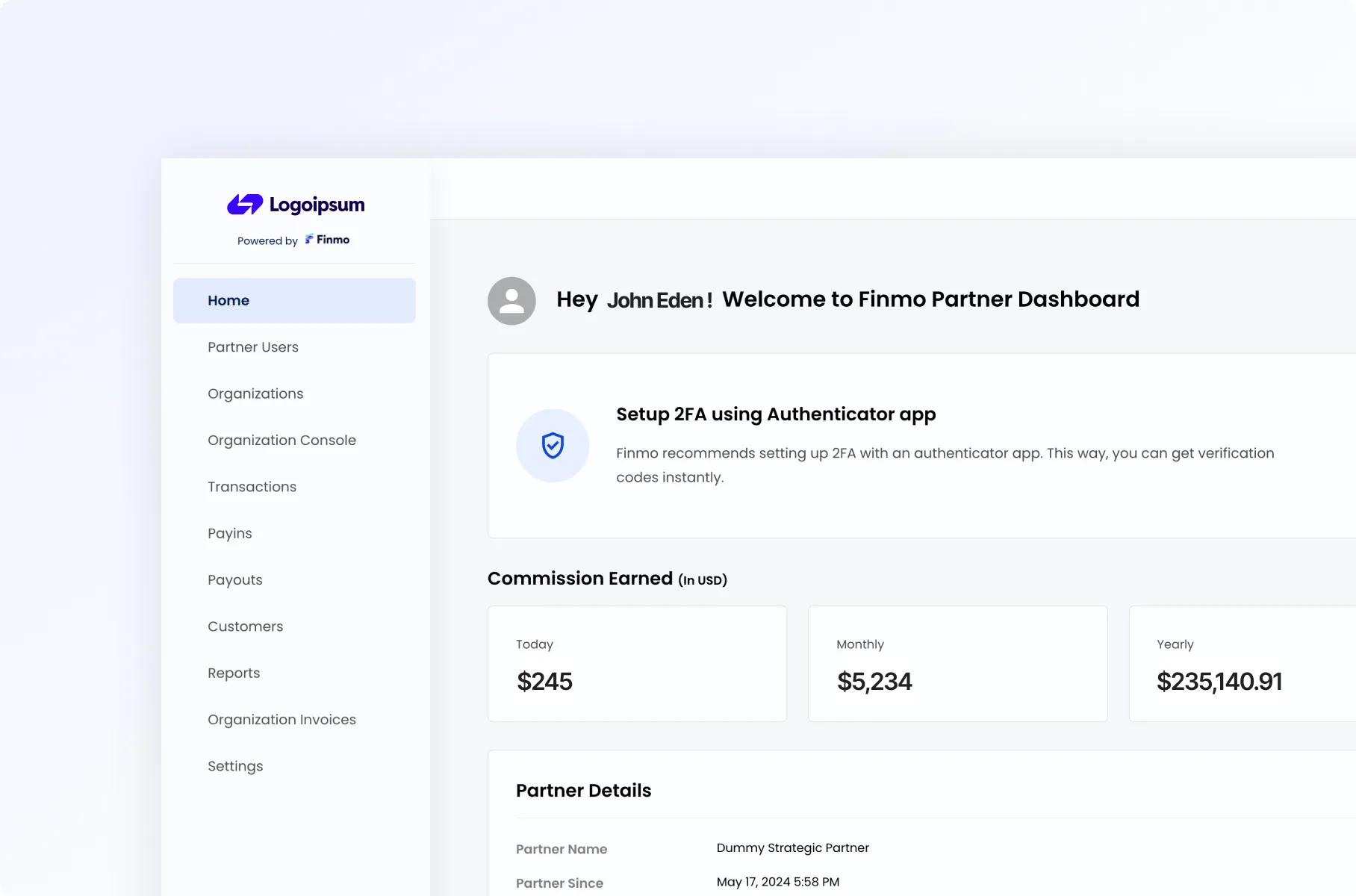View Reports section
Viewport: 1356px width, 896px height.
pos(234,673)
